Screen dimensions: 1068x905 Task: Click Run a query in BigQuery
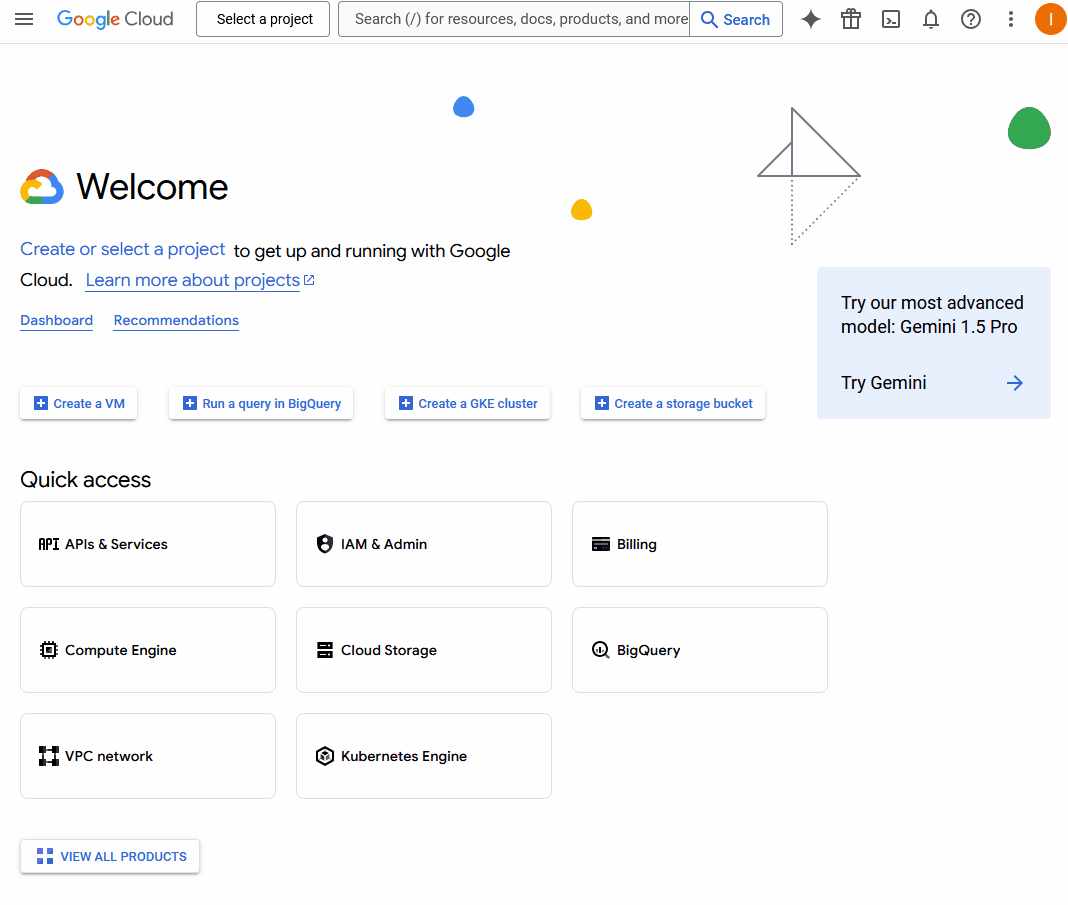pos(261,404)
